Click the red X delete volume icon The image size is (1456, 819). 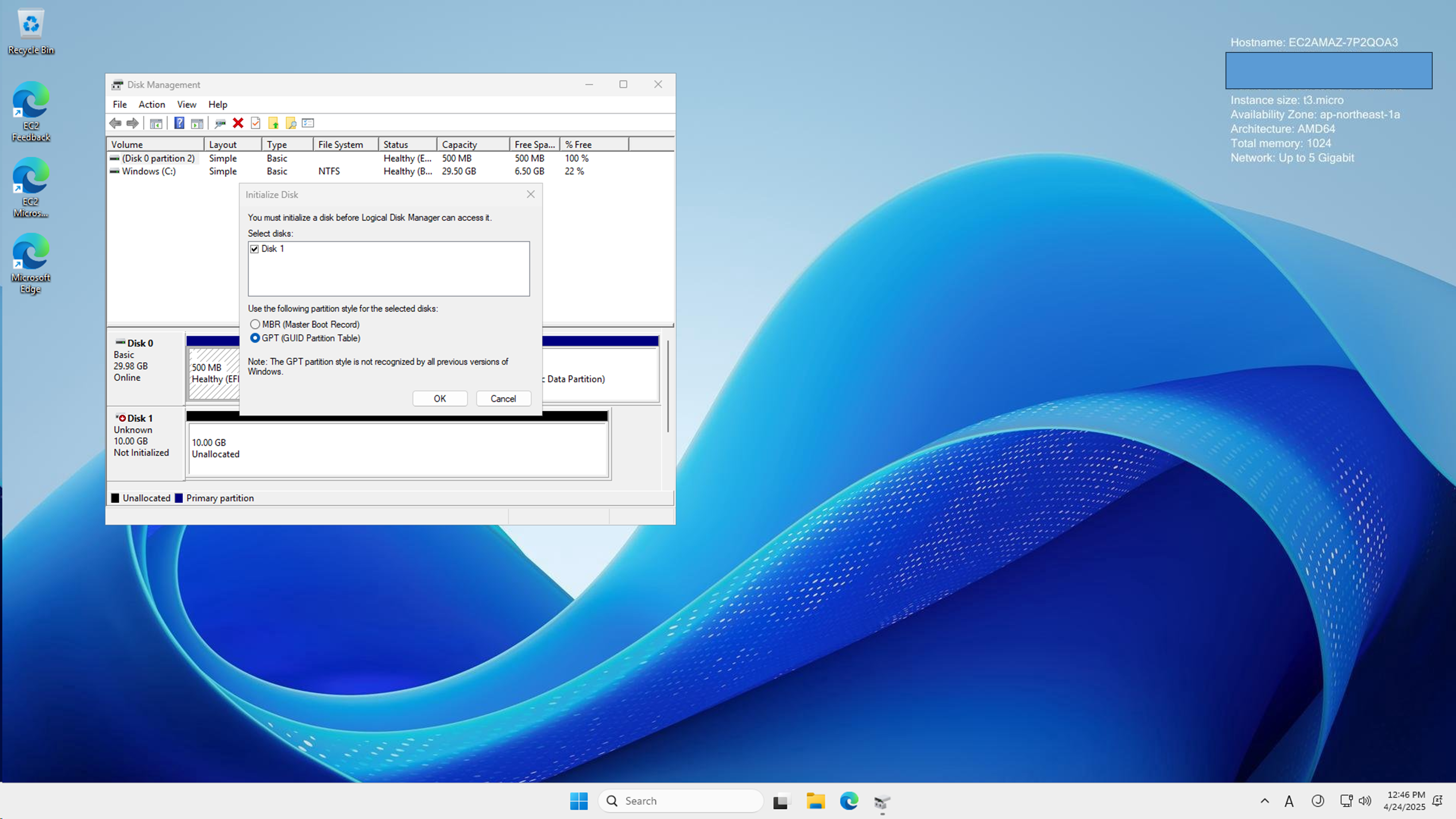(237, 123)
